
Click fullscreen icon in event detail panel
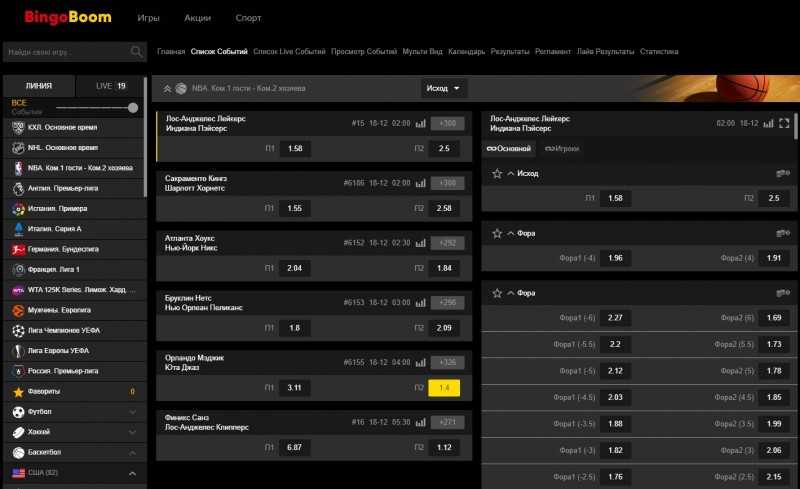click(784, 124)
